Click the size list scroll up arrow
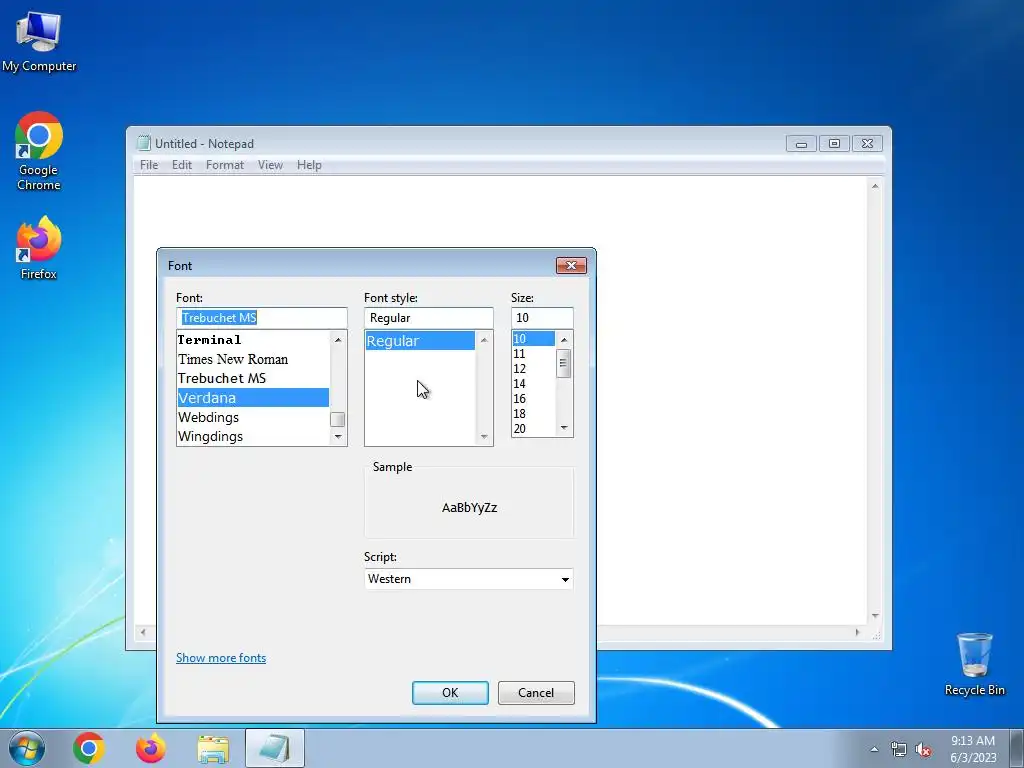Viewport: 1024px width, 768px height. [x=564, y=340]
